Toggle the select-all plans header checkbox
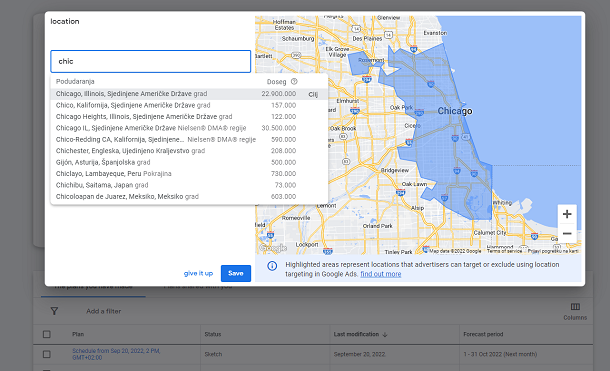Screen dimensions: 610x371 click(x=47, y=334)
